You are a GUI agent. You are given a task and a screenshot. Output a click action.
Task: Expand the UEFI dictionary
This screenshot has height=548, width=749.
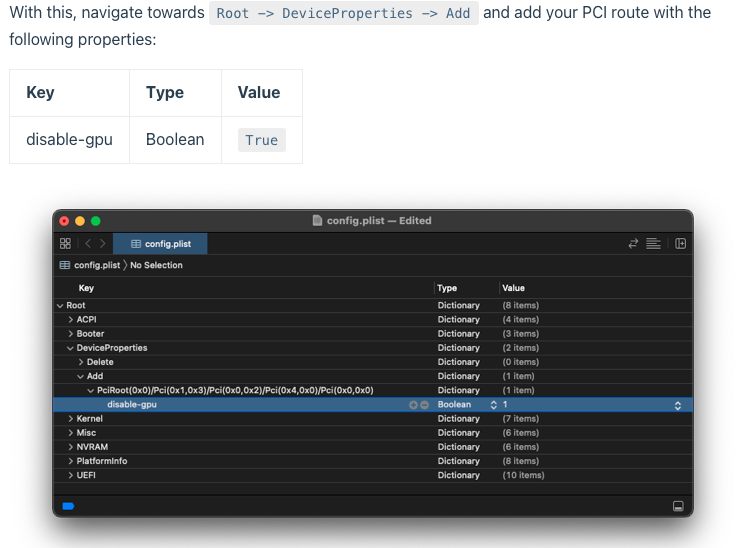pyautogui.click(x=71, y=475)
